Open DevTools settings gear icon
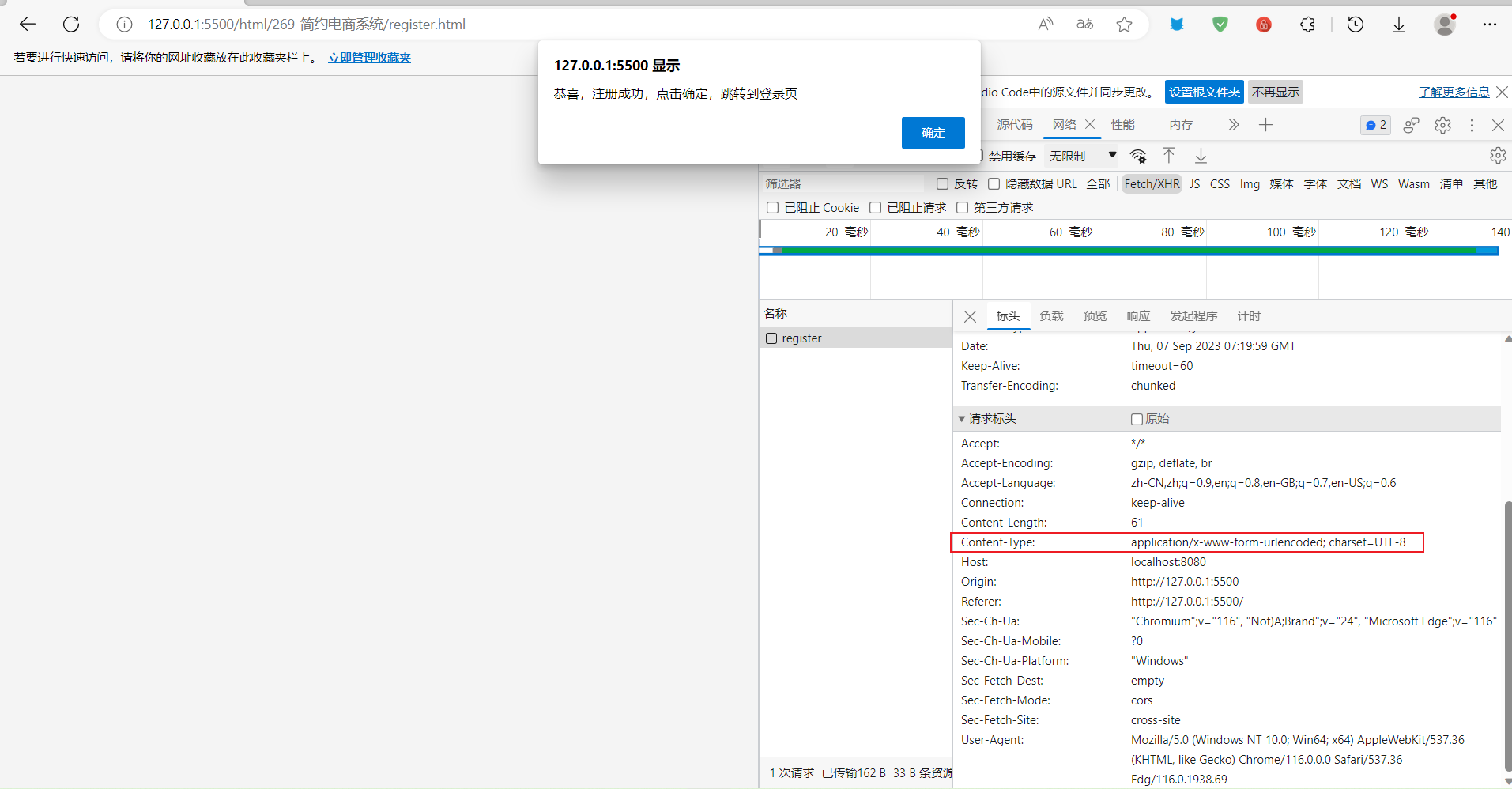 tap(1442, 125)
